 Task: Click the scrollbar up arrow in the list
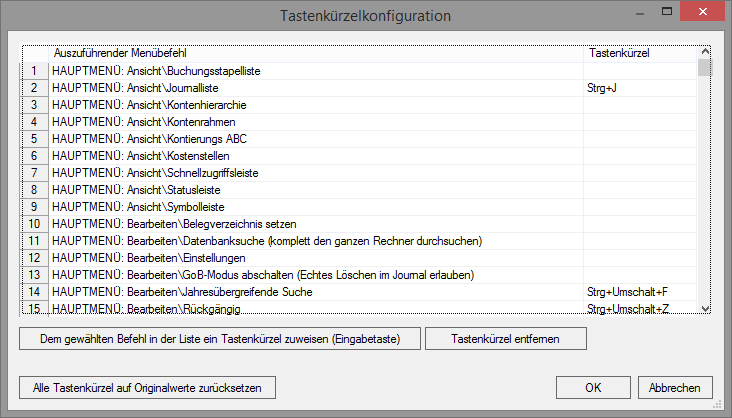[x=705, y=51]
